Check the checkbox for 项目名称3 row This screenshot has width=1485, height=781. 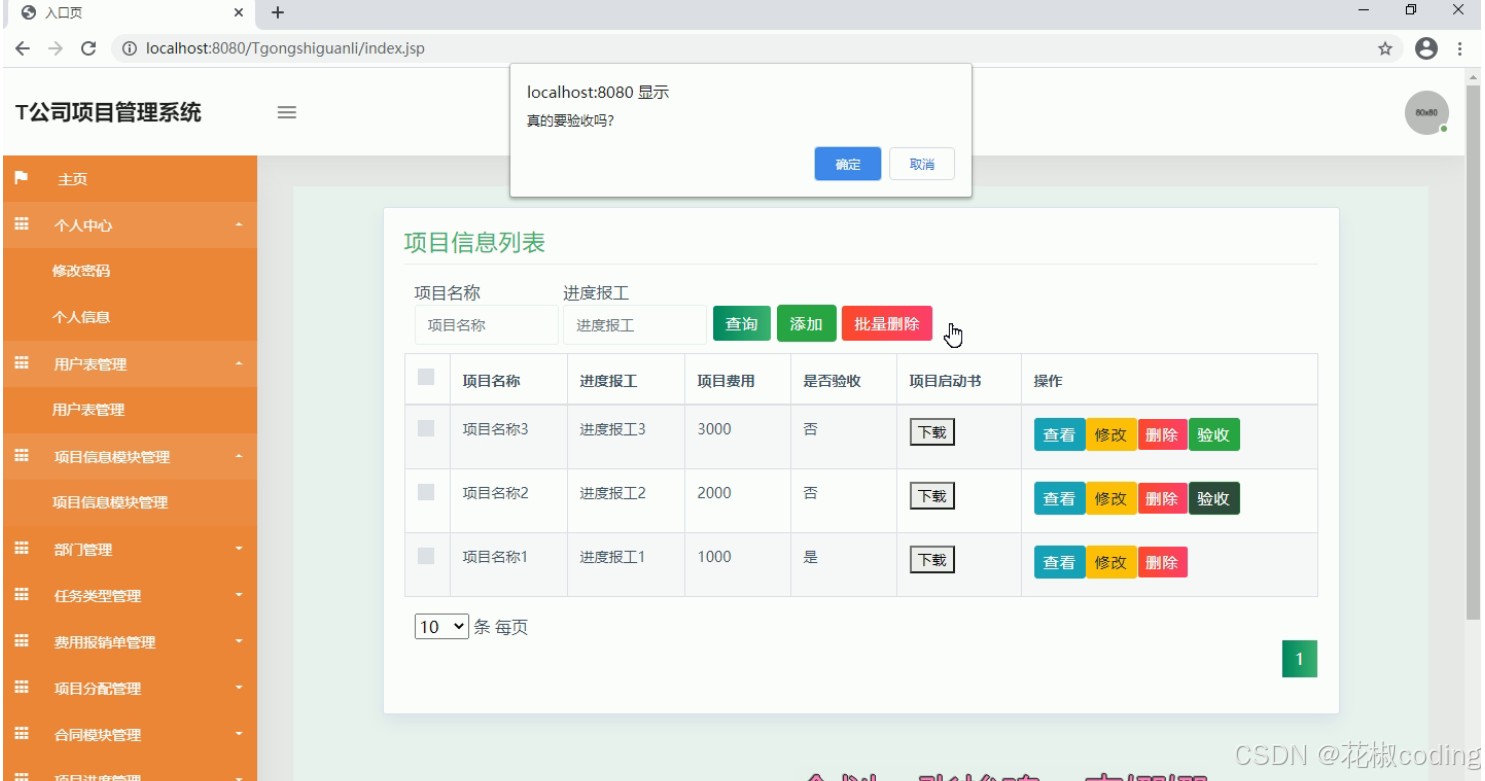427,428
